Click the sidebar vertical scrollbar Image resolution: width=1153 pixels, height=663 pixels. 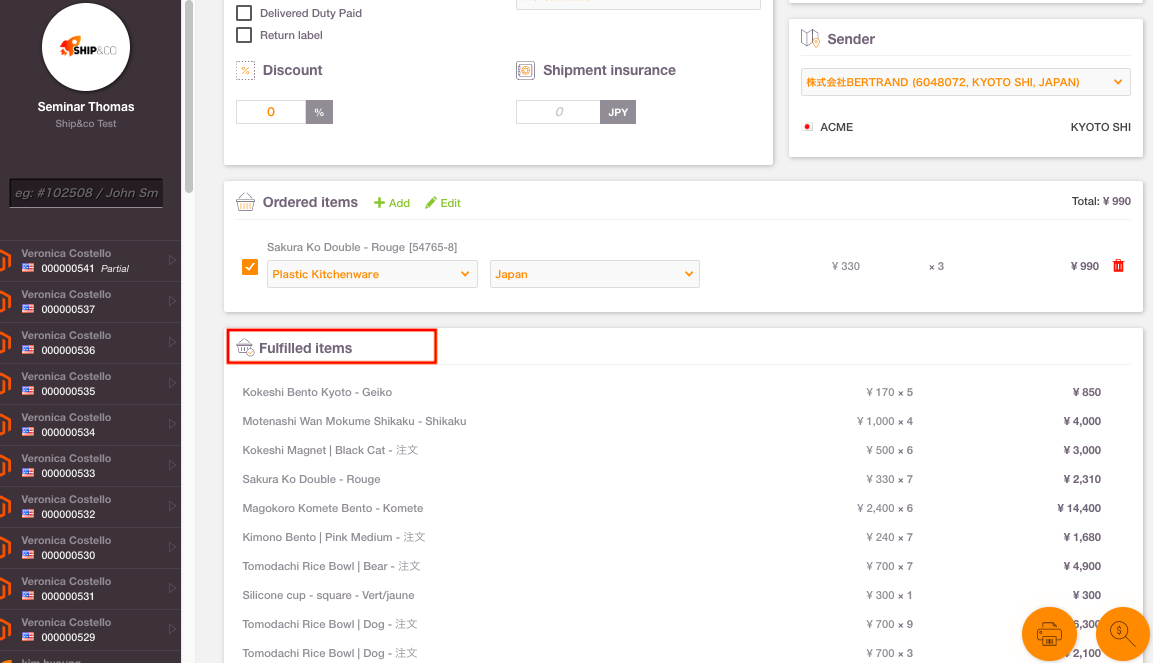[x=189, y=96]
